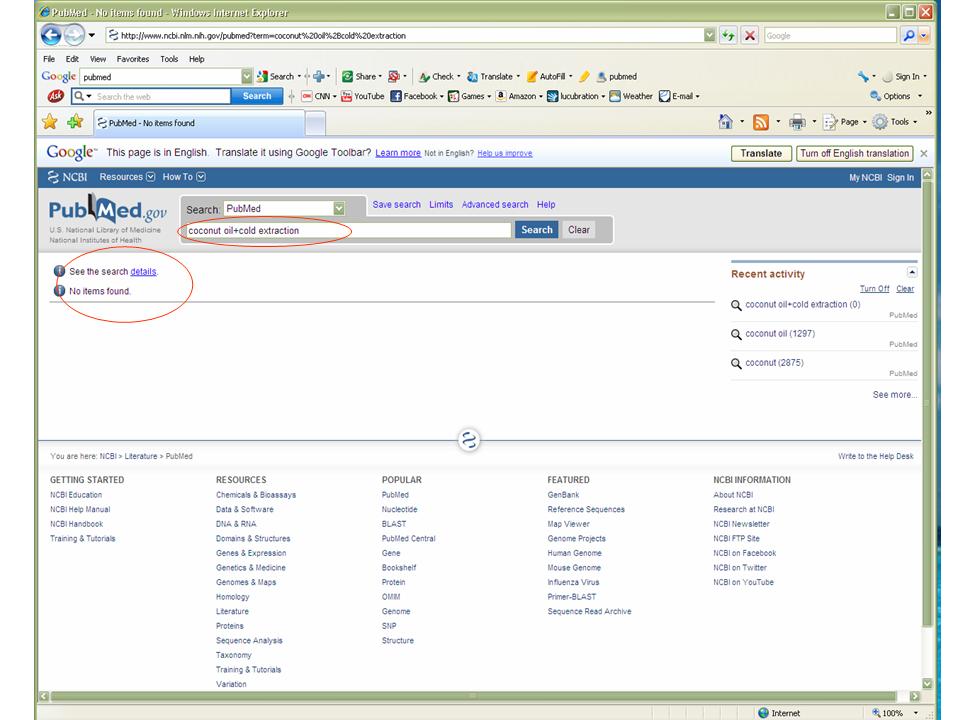Screen dimensions: 960x720
Task: Click the blue PubMed Search button
Action: [x=536, y=230]
